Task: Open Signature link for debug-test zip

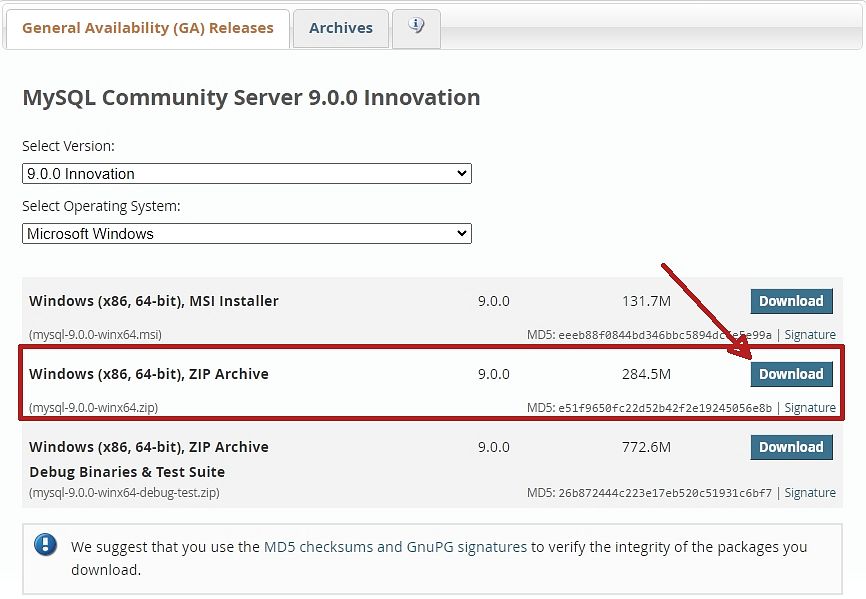Action: (810, 492)
